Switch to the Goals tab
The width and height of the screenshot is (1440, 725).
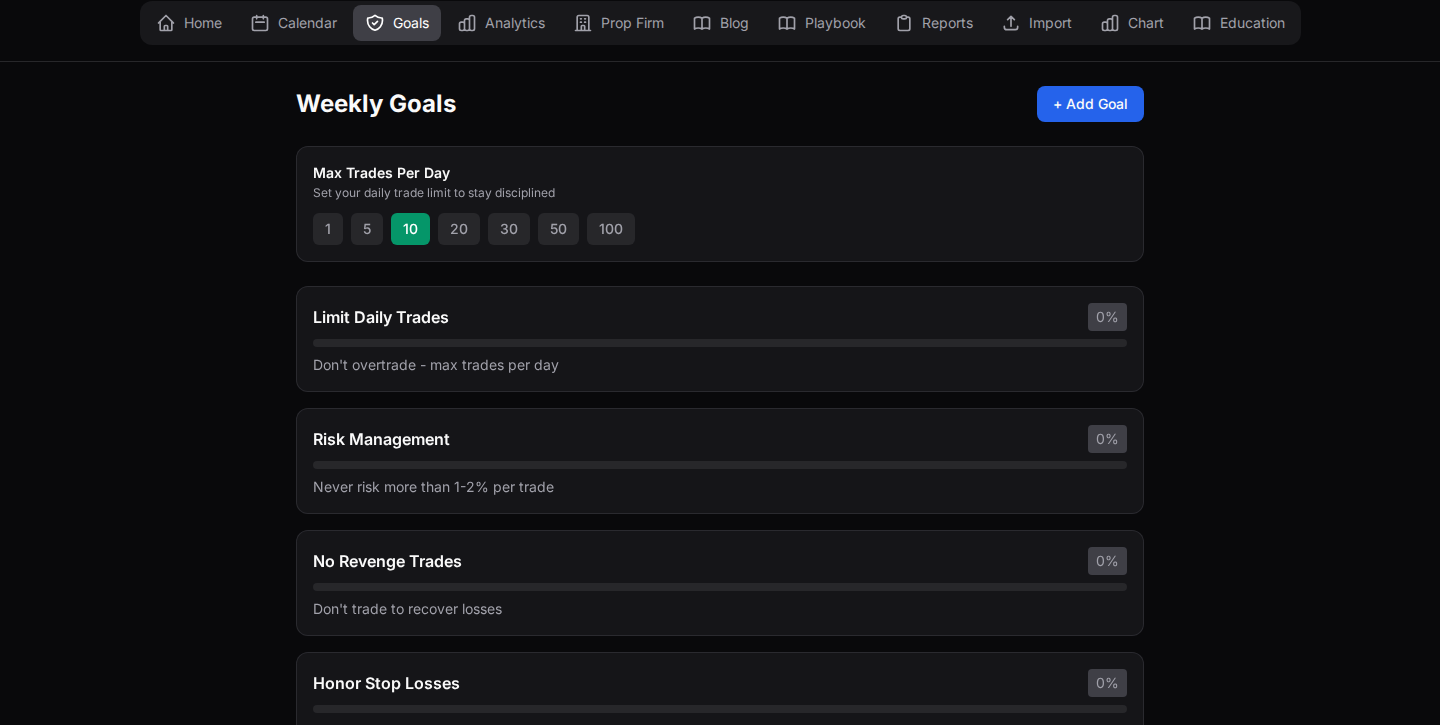[396, 22]
